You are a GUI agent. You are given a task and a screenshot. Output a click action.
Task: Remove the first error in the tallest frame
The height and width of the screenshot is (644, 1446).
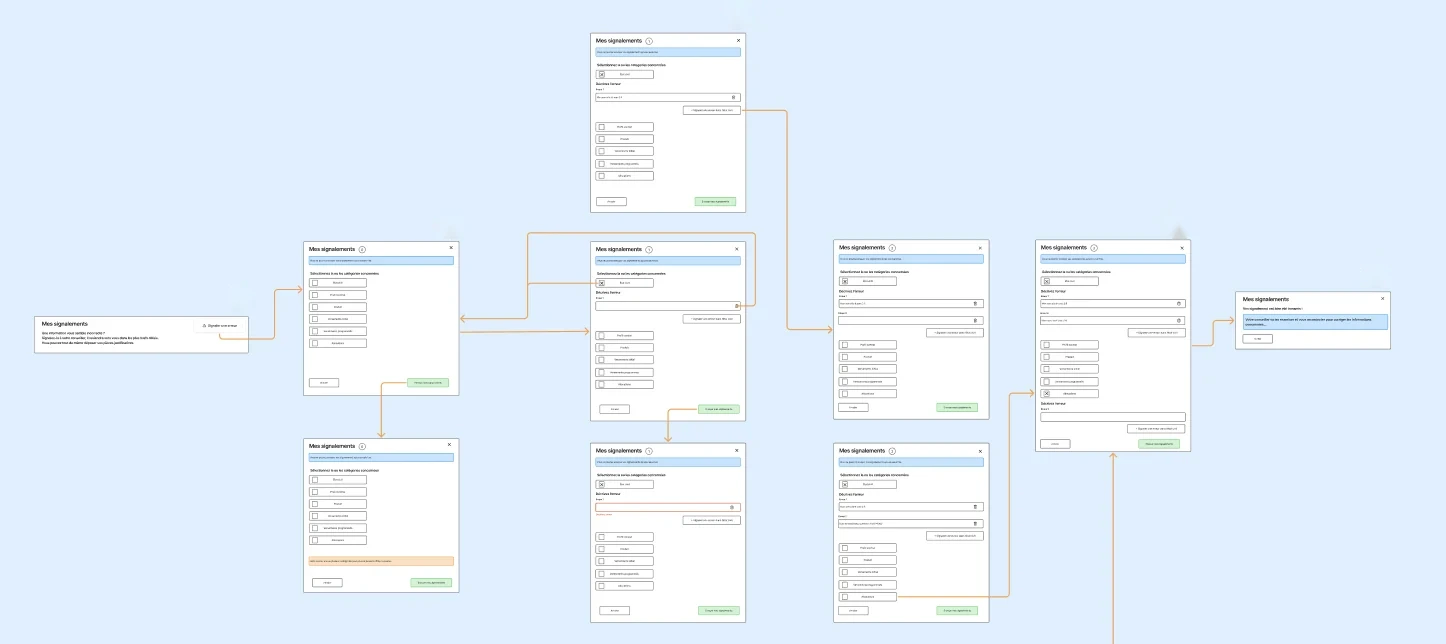[x=1179, y=303]
